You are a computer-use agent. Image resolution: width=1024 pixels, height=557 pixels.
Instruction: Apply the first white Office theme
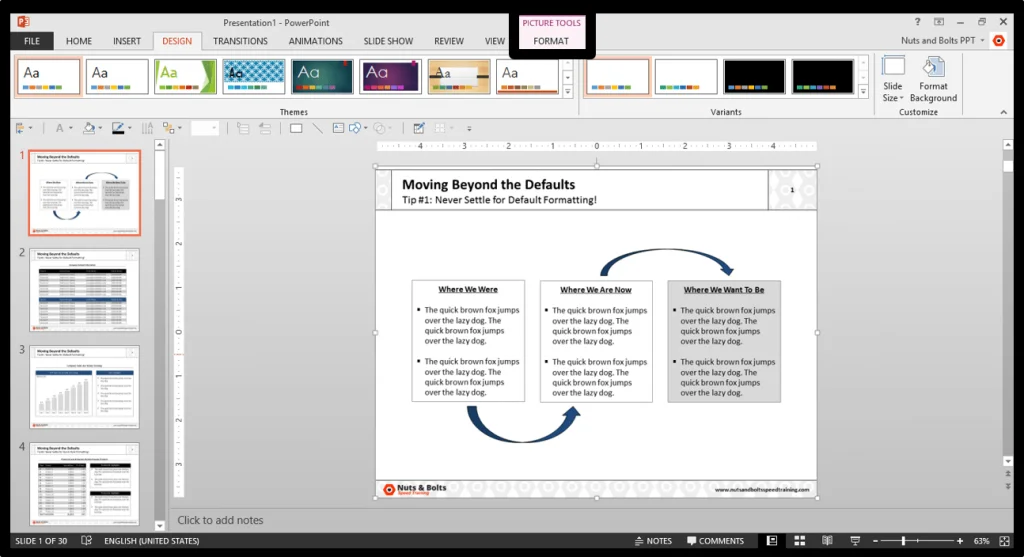pos(49,76)
